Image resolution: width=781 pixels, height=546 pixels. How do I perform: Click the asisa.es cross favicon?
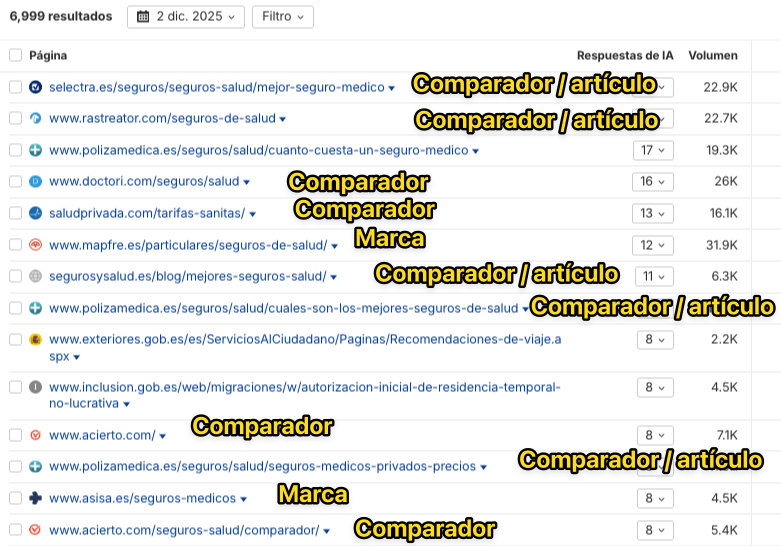tap(35, 498)
